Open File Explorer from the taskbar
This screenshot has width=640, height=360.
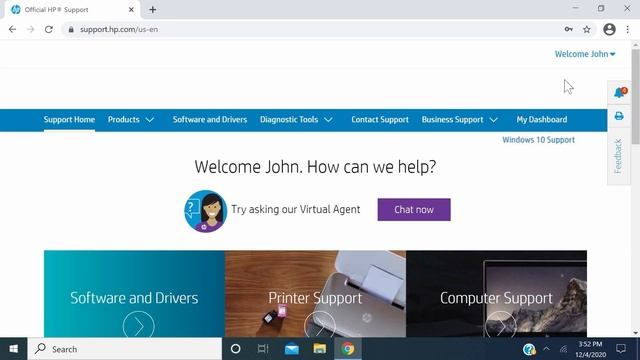click(x=320, y=349)
